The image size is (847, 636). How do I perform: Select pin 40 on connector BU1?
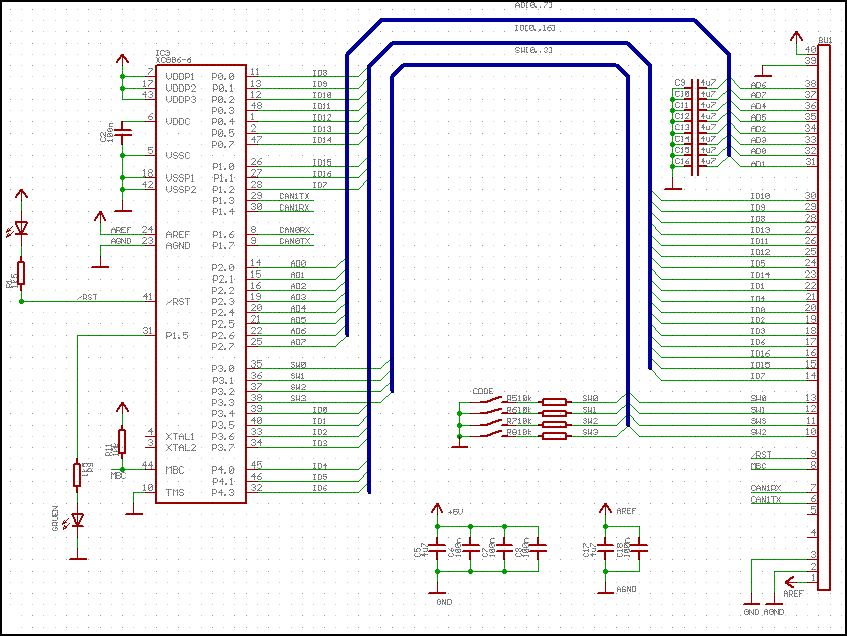point(810,49)
